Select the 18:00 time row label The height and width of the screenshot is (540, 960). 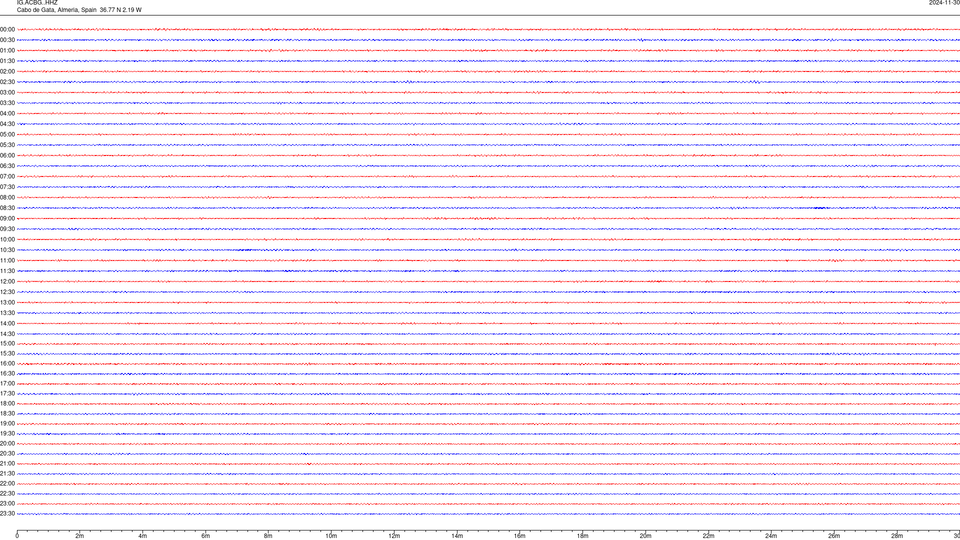(7, 404)
